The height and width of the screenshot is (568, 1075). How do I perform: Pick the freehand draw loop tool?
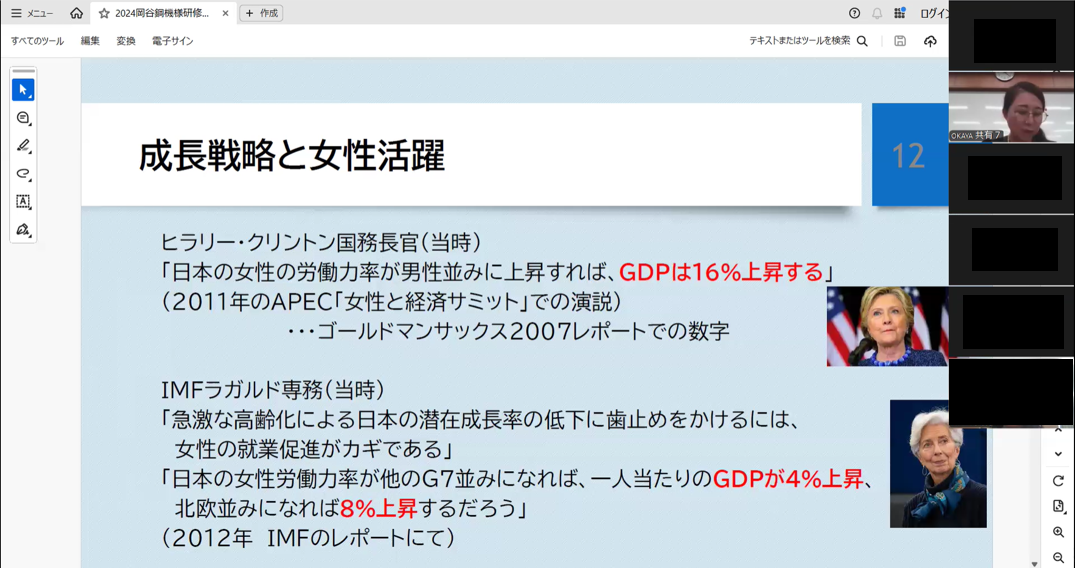coord(23,174)
